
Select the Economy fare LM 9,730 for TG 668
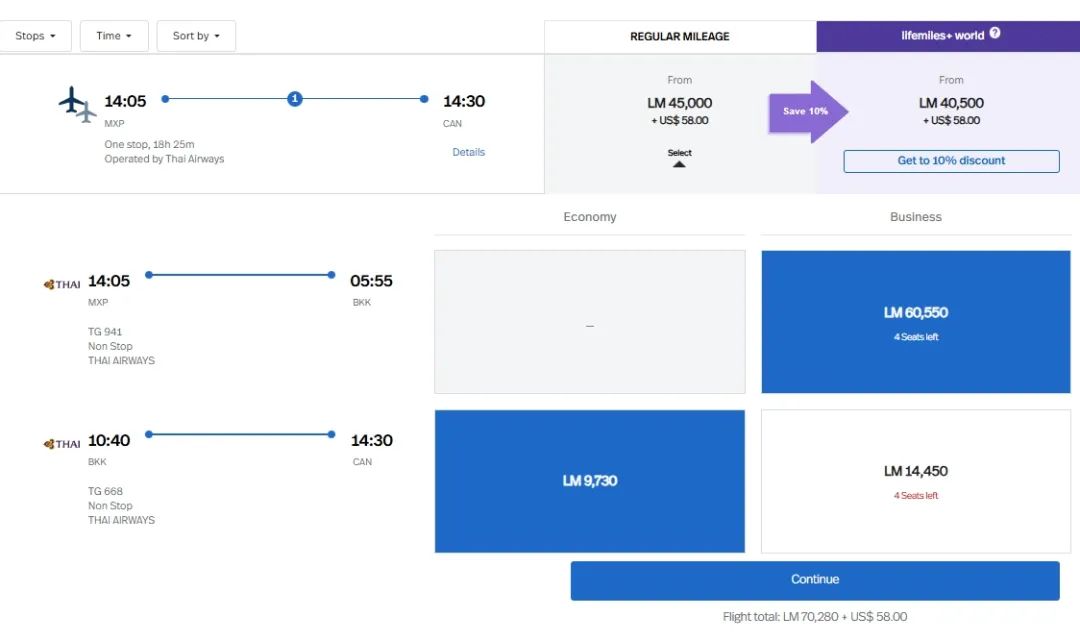point(589,481)
